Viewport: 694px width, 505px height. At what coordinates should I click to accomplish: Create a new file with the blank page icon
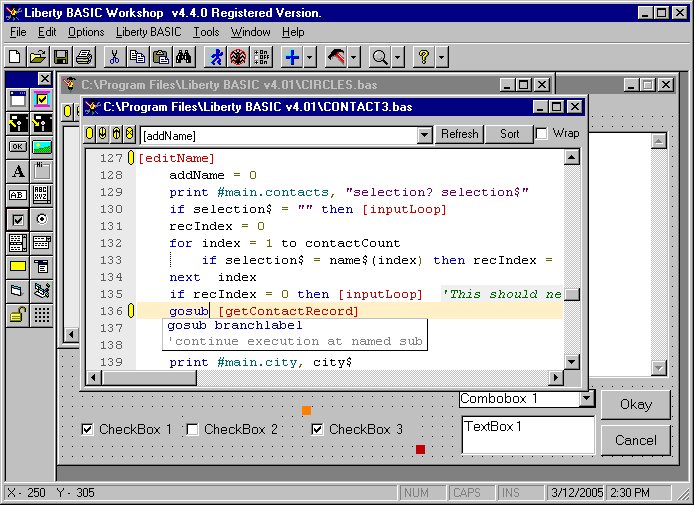point(15,57)
